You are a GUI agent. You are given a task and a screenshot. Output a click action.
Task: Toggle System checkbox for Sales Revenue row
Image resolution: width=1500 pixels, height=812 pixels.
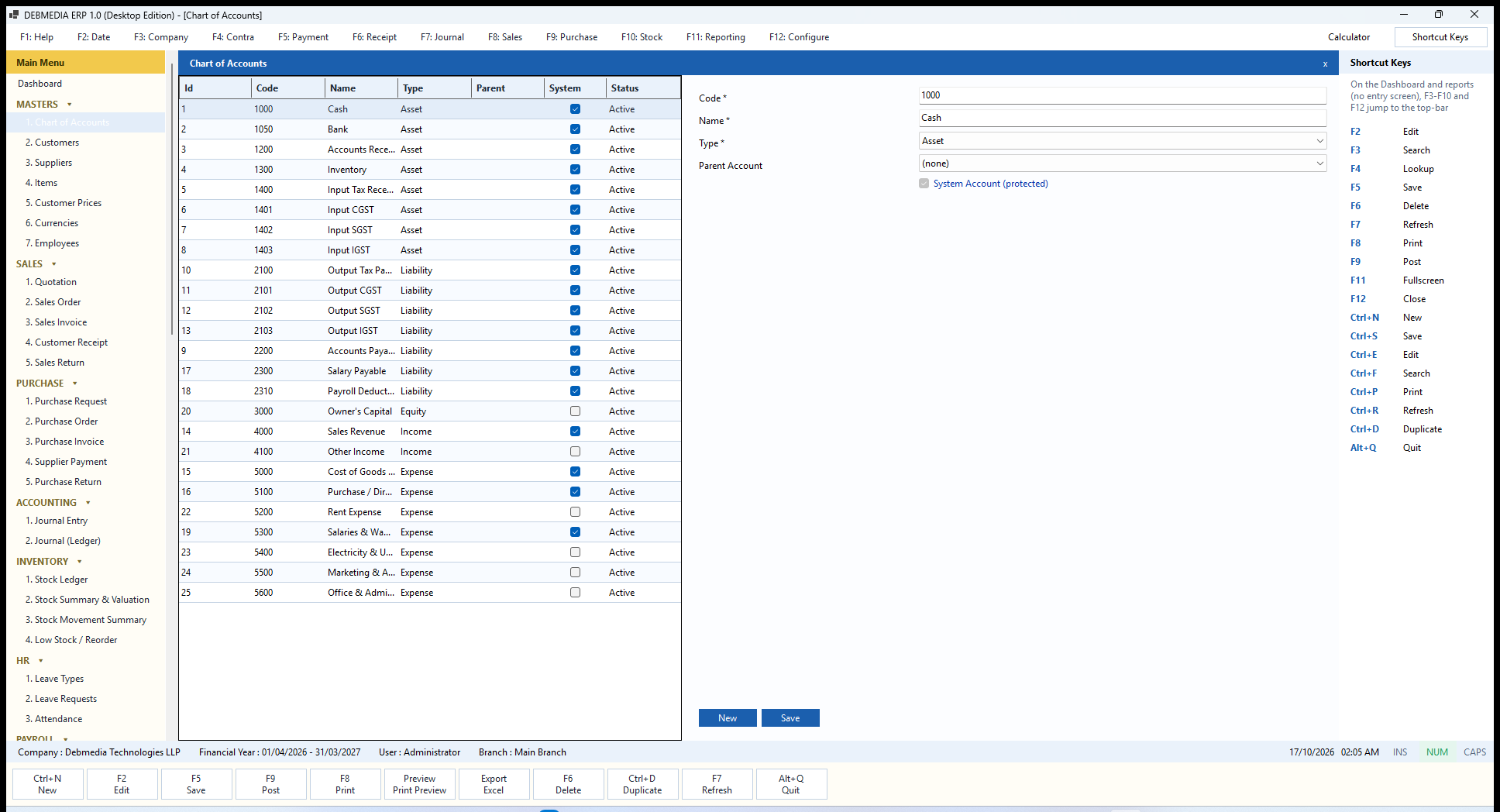[x=575, y=432]
